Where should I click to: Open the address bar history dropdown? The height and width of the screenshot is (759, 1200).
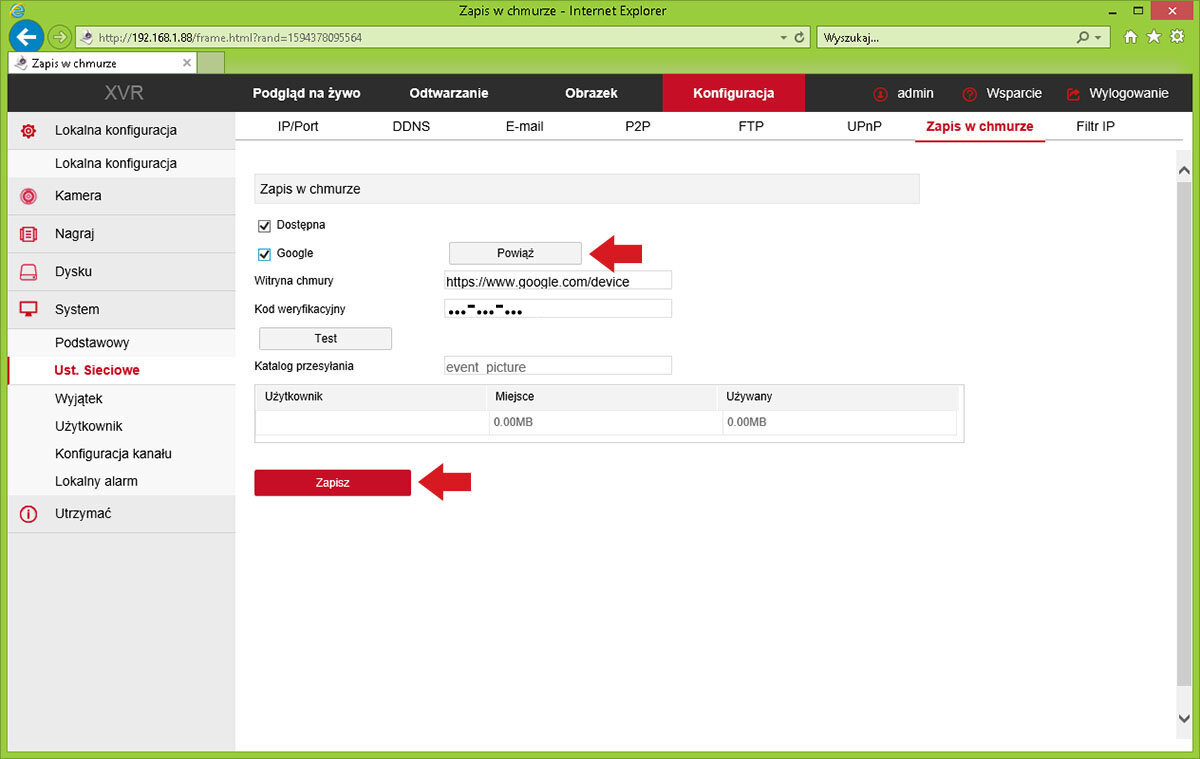(783, 37)
